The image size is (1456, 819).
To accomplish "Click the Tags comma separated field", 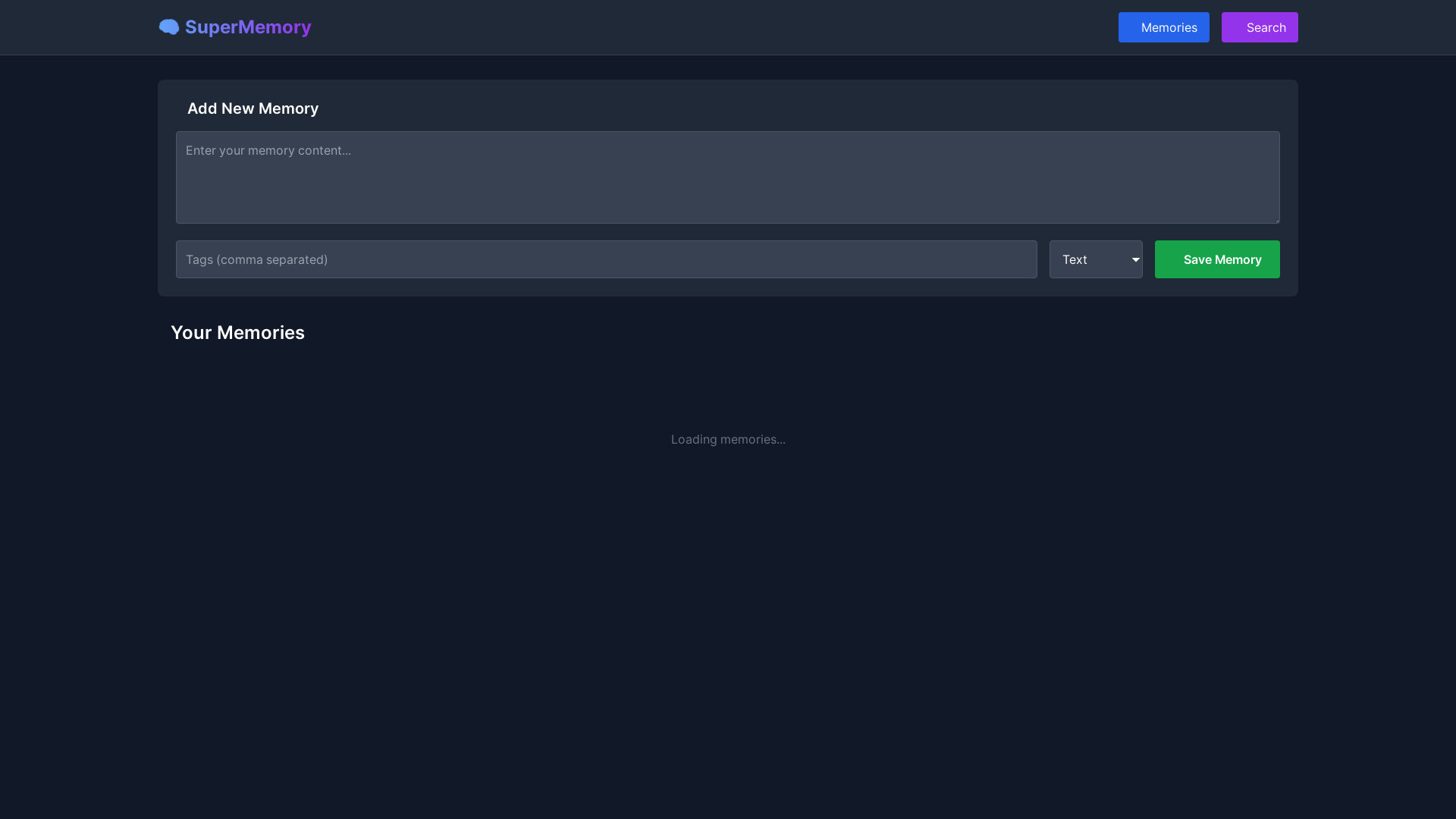I will click(607, 259).
